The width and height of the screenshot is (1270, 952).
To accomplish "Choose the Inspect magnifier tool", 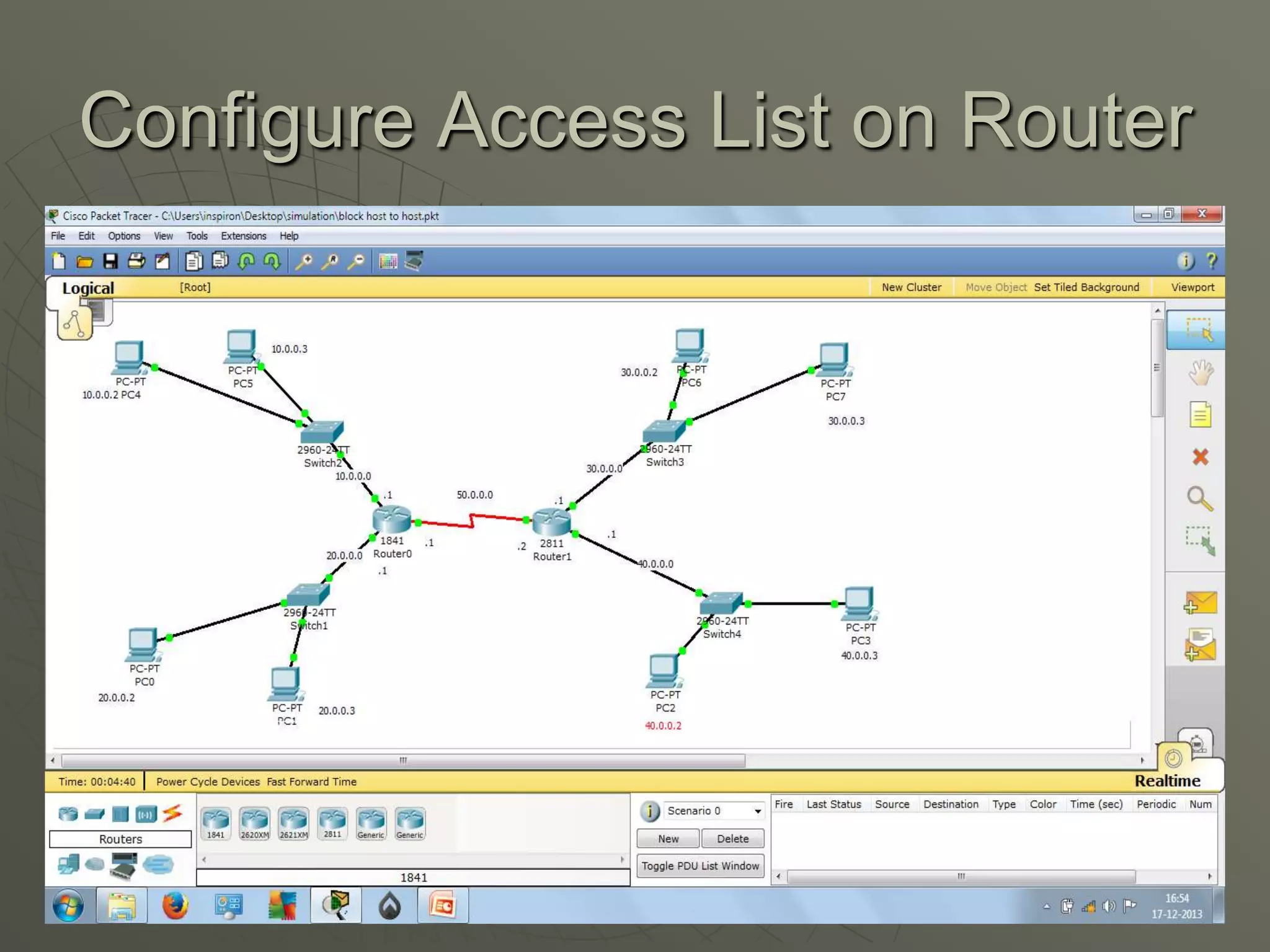I will pyautogui.click(x=1200, y=498).
